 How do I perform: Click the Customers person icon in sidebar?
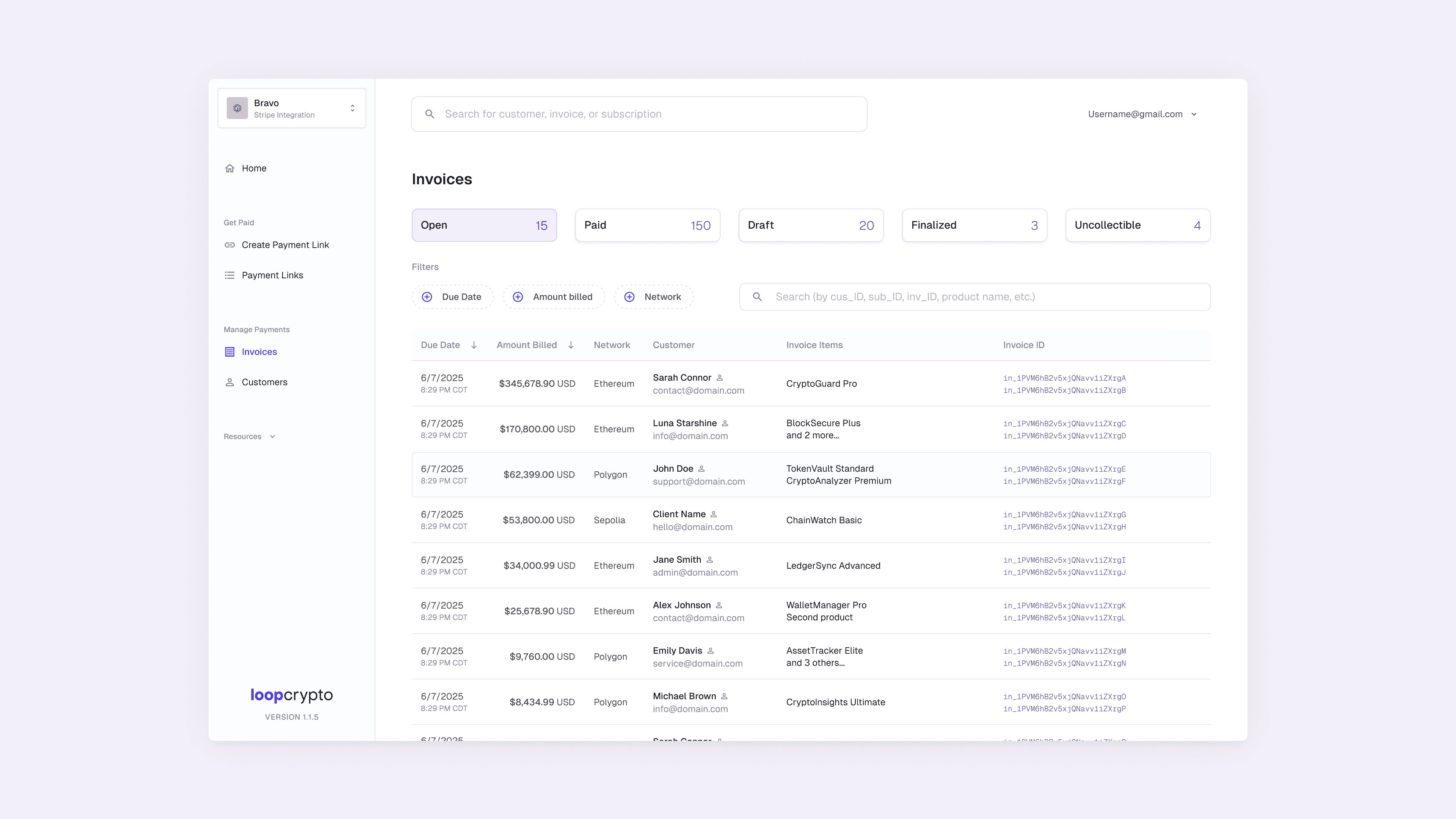point(229,382)
